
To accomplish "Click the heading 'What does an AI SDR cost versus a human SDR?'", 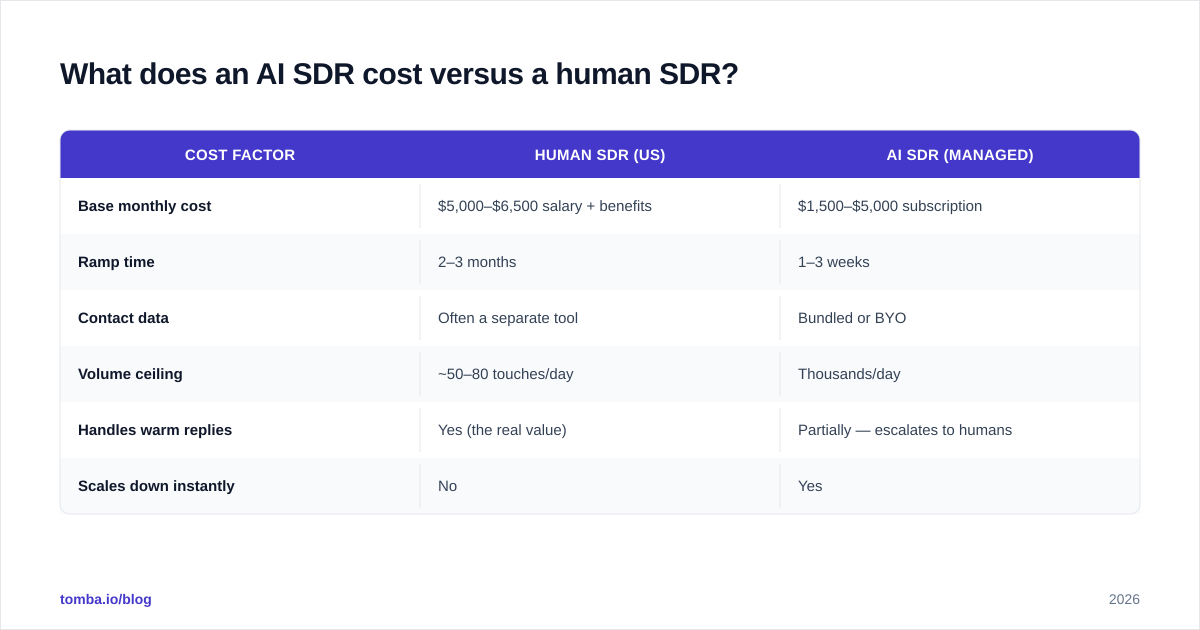I will [x=399, y=74].
